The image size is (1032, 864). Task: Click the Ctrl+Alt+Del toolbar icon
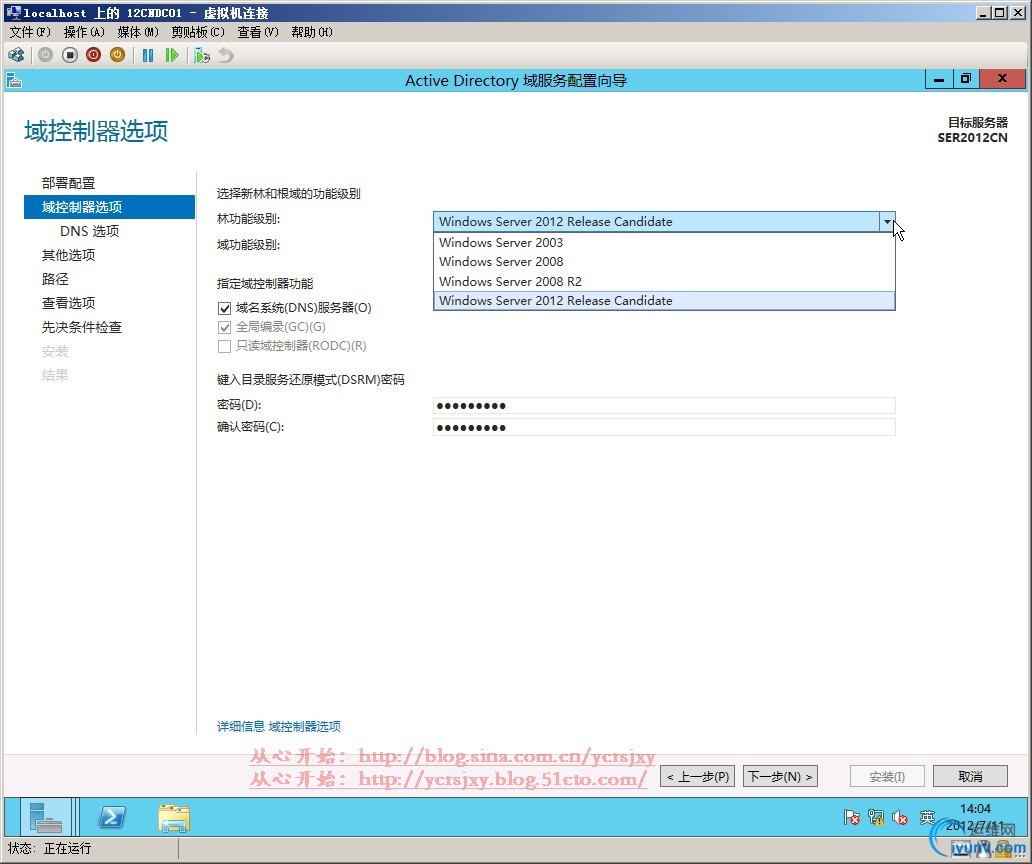point(16,55)
